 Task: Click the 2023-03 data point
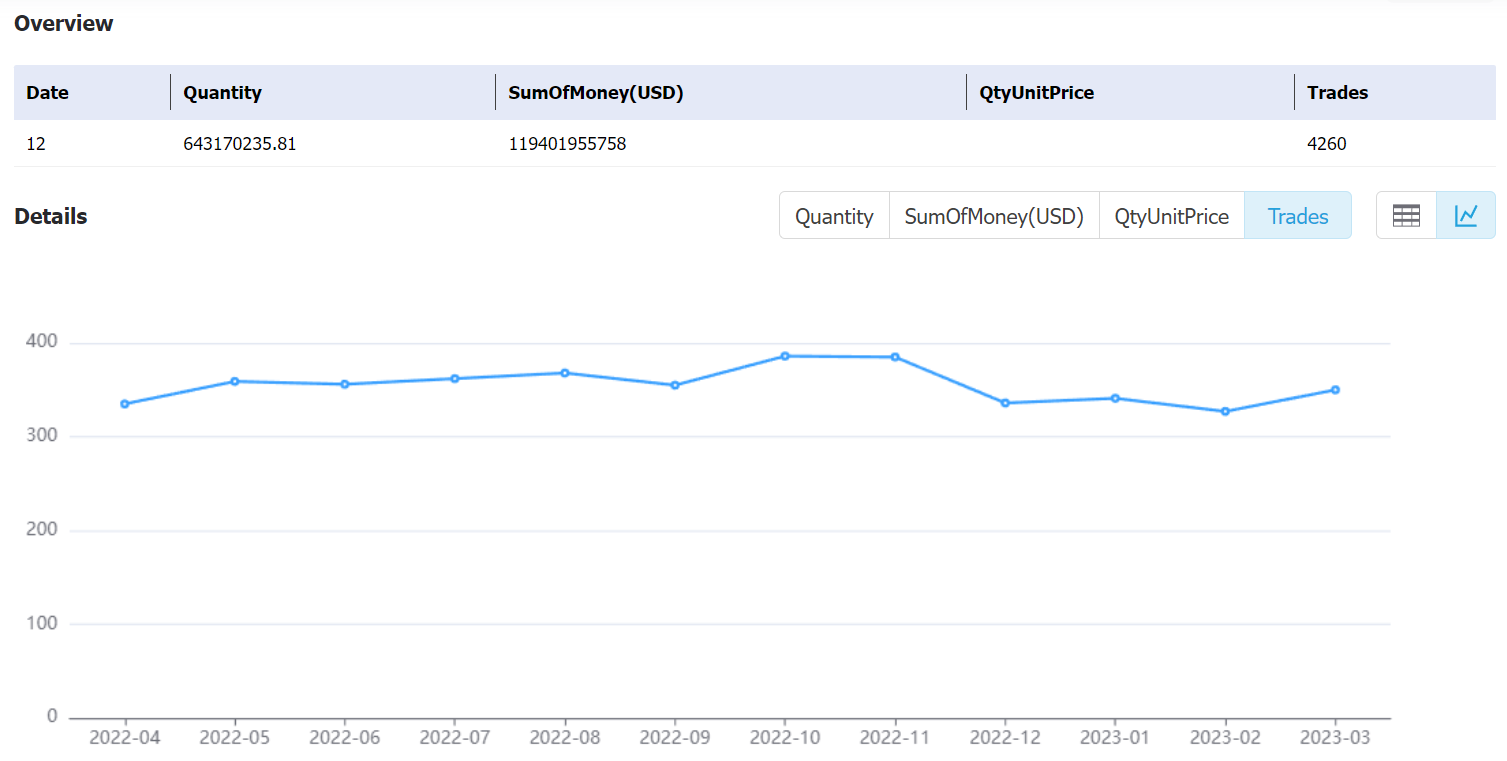pos(1335,390)
